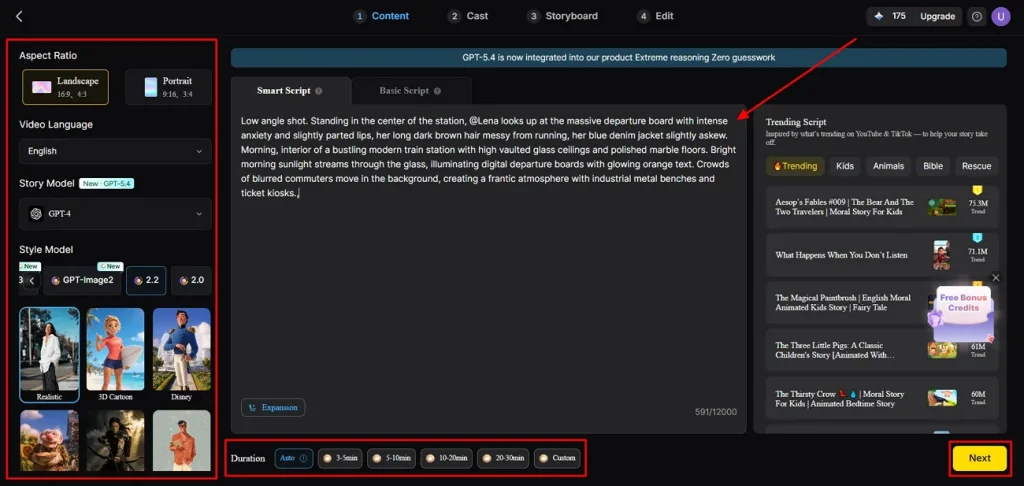Open The Three Little Pigs script

(x=882, y=350)
